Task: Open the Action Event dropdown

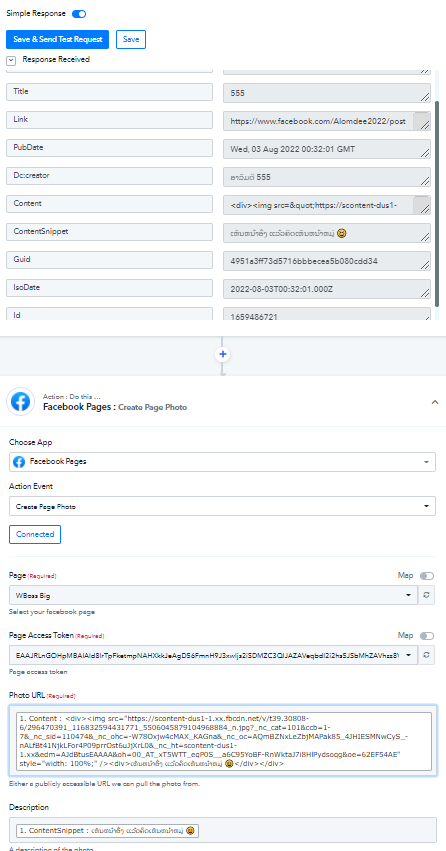Action: (222, 506)
